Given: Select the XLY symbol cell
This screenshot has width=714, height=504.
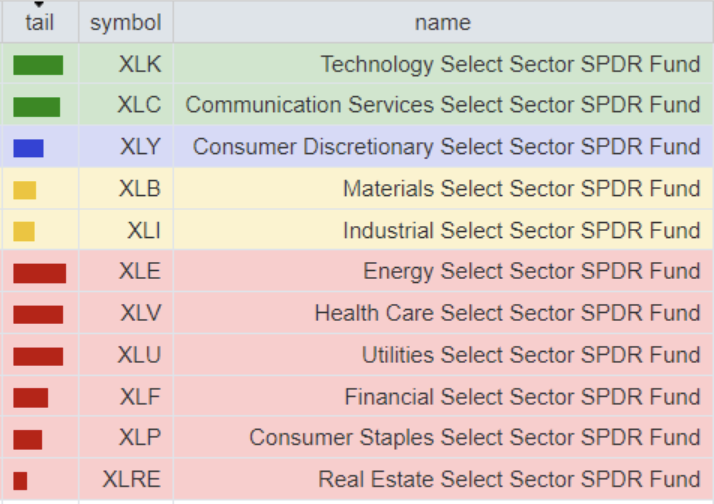Looking at the screenshot, I should 140,147.
